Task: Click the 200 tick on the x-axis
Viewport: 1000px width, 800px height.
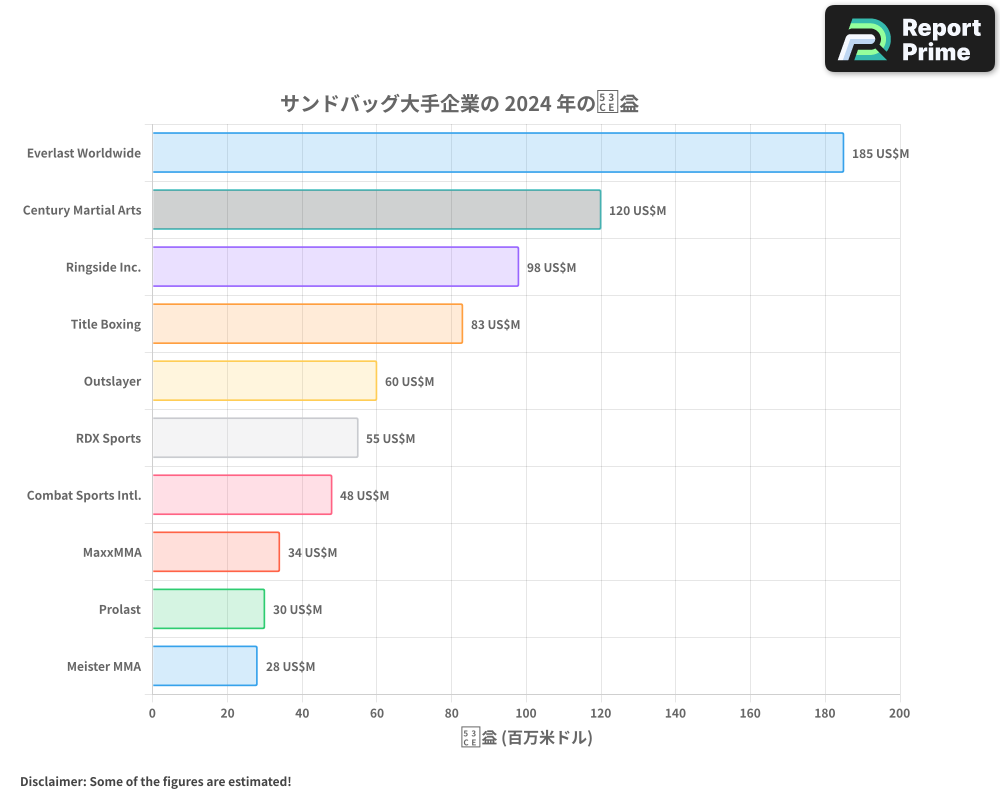Action: (899, 713)
